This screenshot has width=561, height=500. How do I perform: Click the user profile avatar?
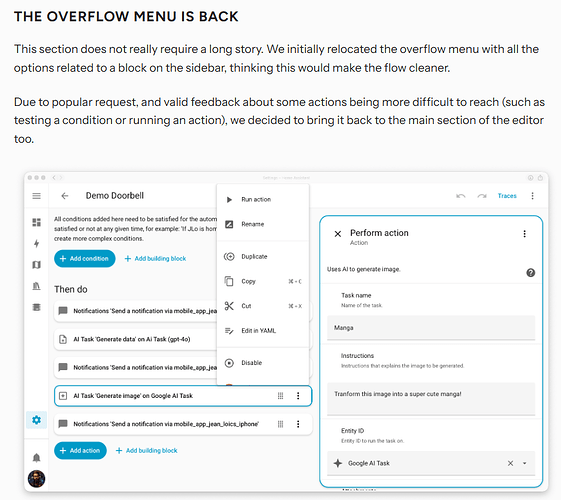36,479
